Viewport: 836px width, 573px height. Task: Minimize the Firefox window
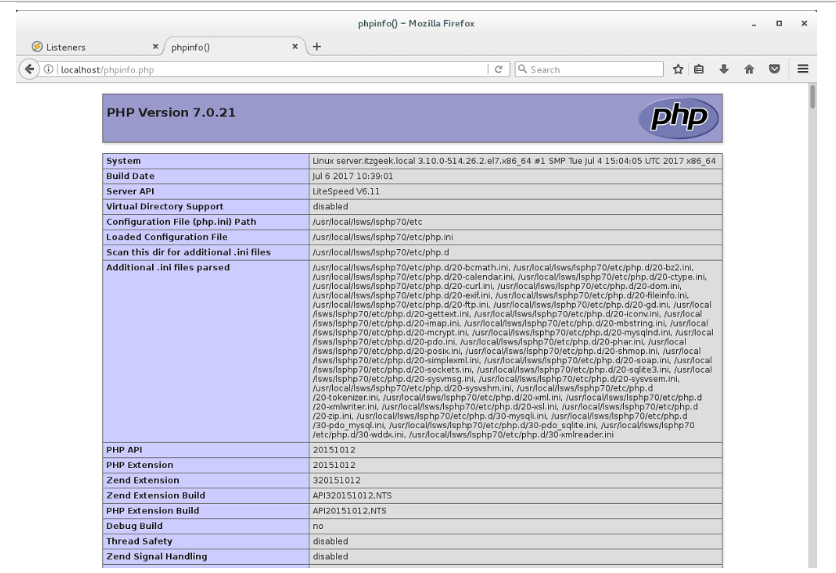coord(753,23)
